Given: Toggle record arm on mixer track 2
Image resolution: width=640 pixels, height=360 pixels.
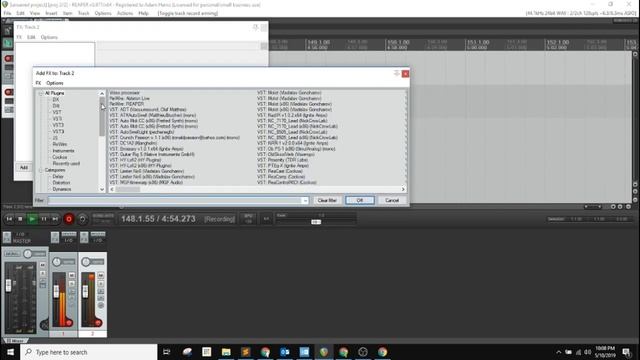Looking at the screenshot, I should (x=98, y=323).
